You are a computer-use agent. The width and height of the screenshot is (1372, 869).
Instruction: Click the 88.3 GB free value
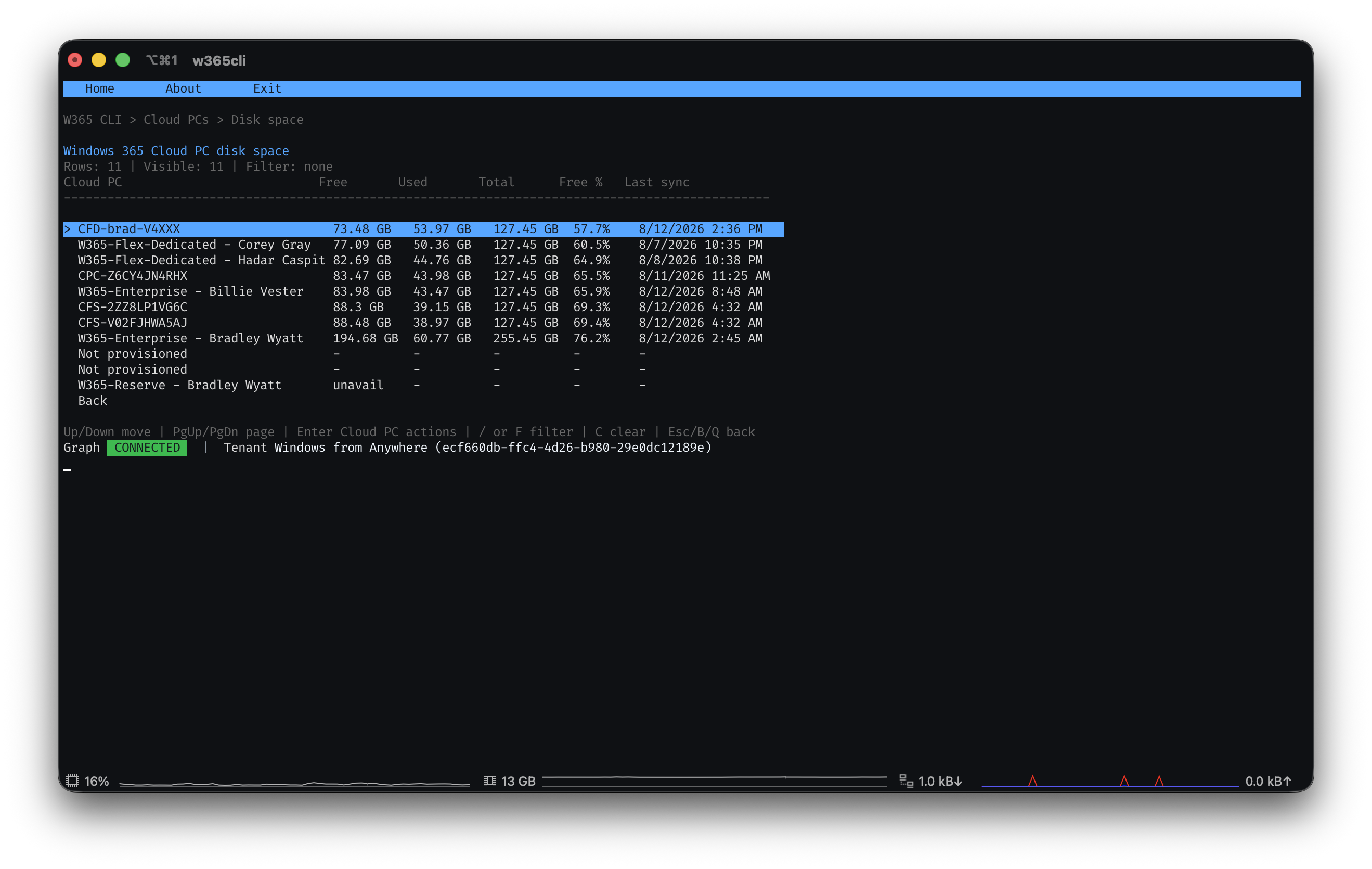click(x=358, y=307)
